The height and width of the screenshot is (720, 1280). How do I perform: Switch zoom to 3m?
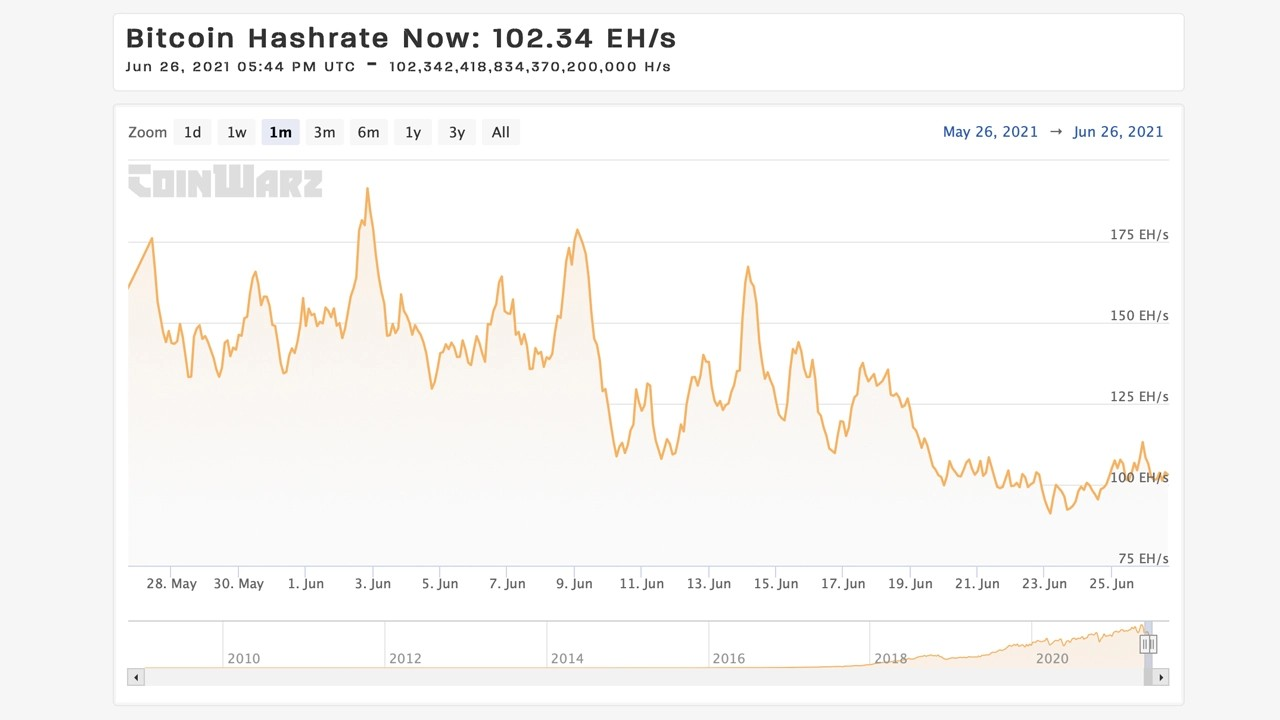324,132
